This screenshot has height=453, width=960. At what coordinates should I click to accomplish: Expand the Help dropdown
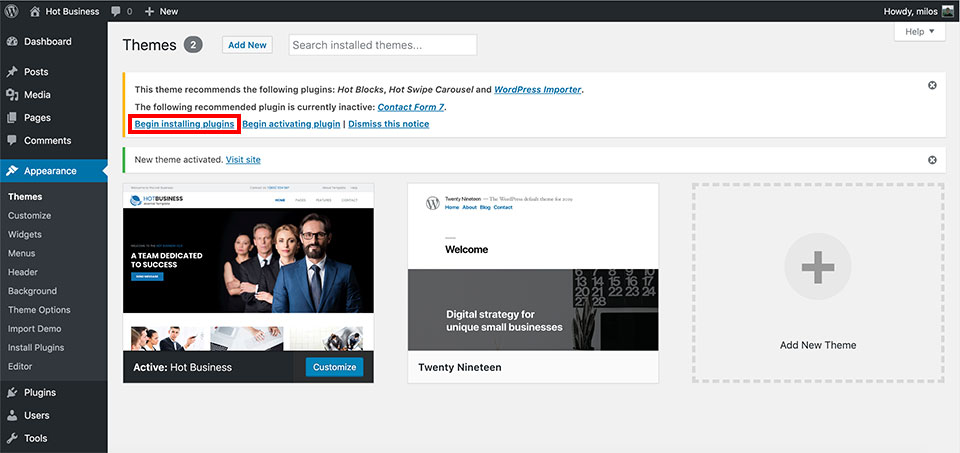(920, 31)
